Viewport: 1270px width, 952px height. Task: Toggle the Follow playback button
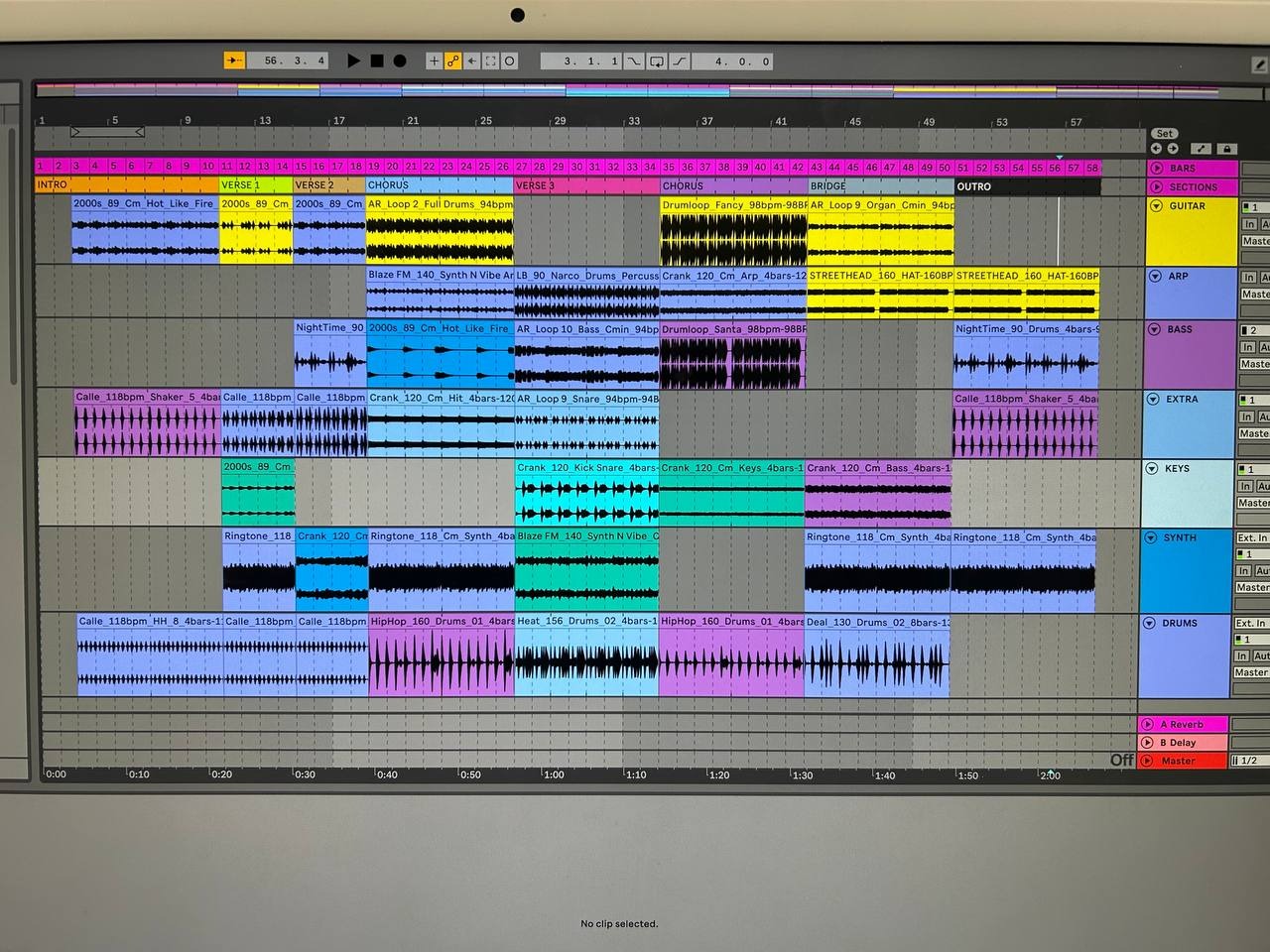[234, 61]
